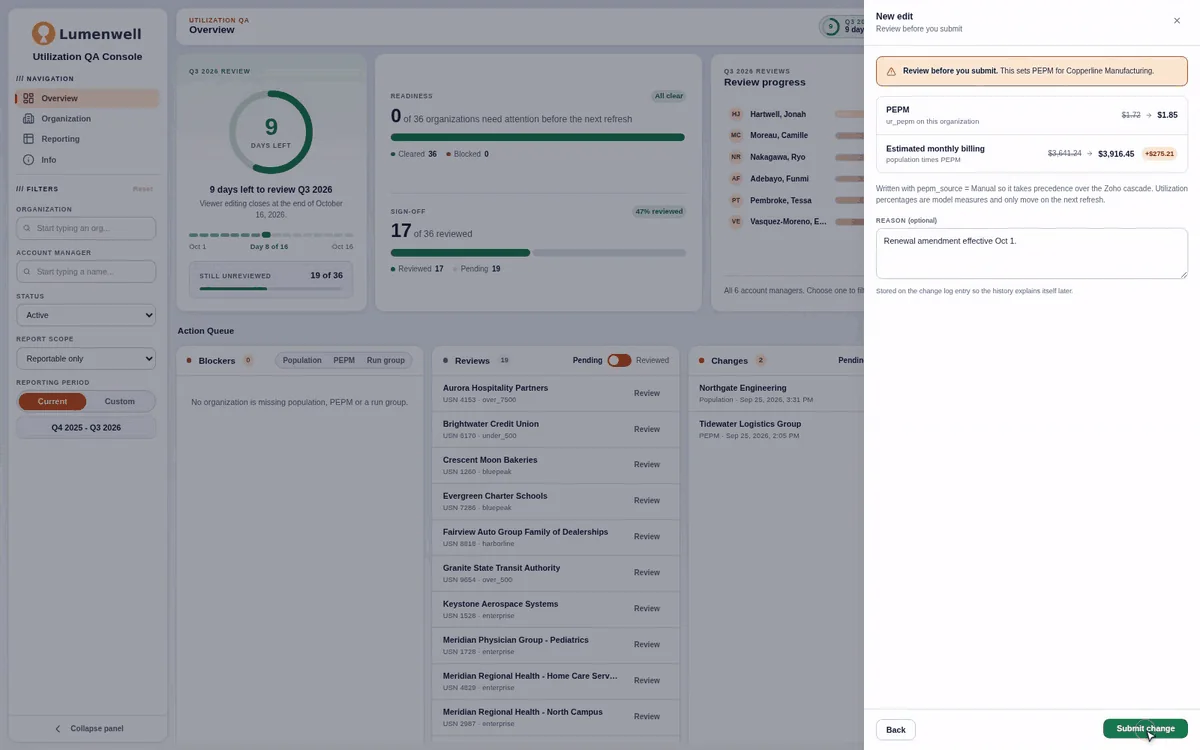Select account manager Moreau, Camille
Image resolution: width=1200 pixels, height=750 pixels.
(779, 135)
